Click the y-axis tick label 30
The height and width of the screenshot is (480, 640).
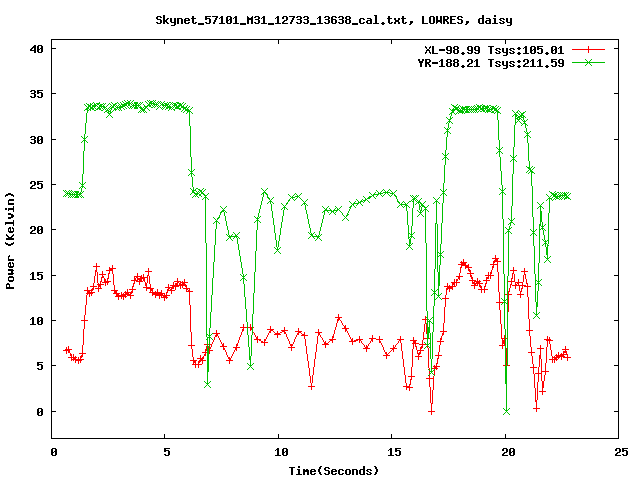(36, 140)
